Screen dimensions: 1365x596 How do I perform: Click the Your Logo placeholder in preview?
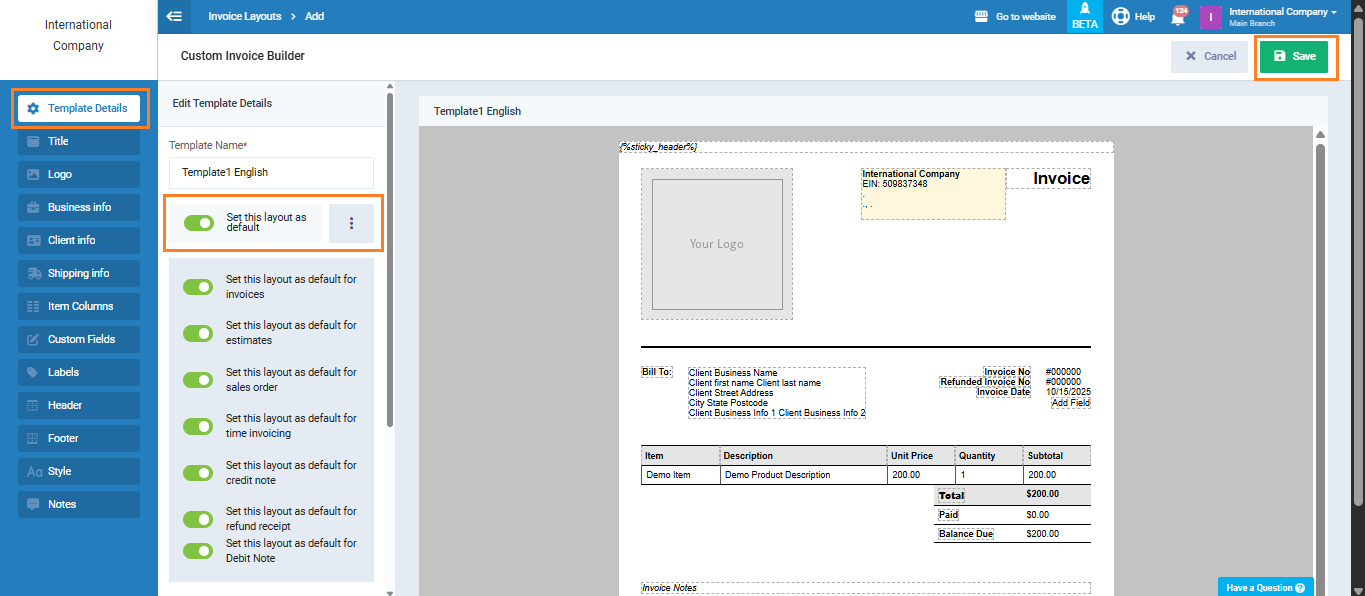[717, 244]
